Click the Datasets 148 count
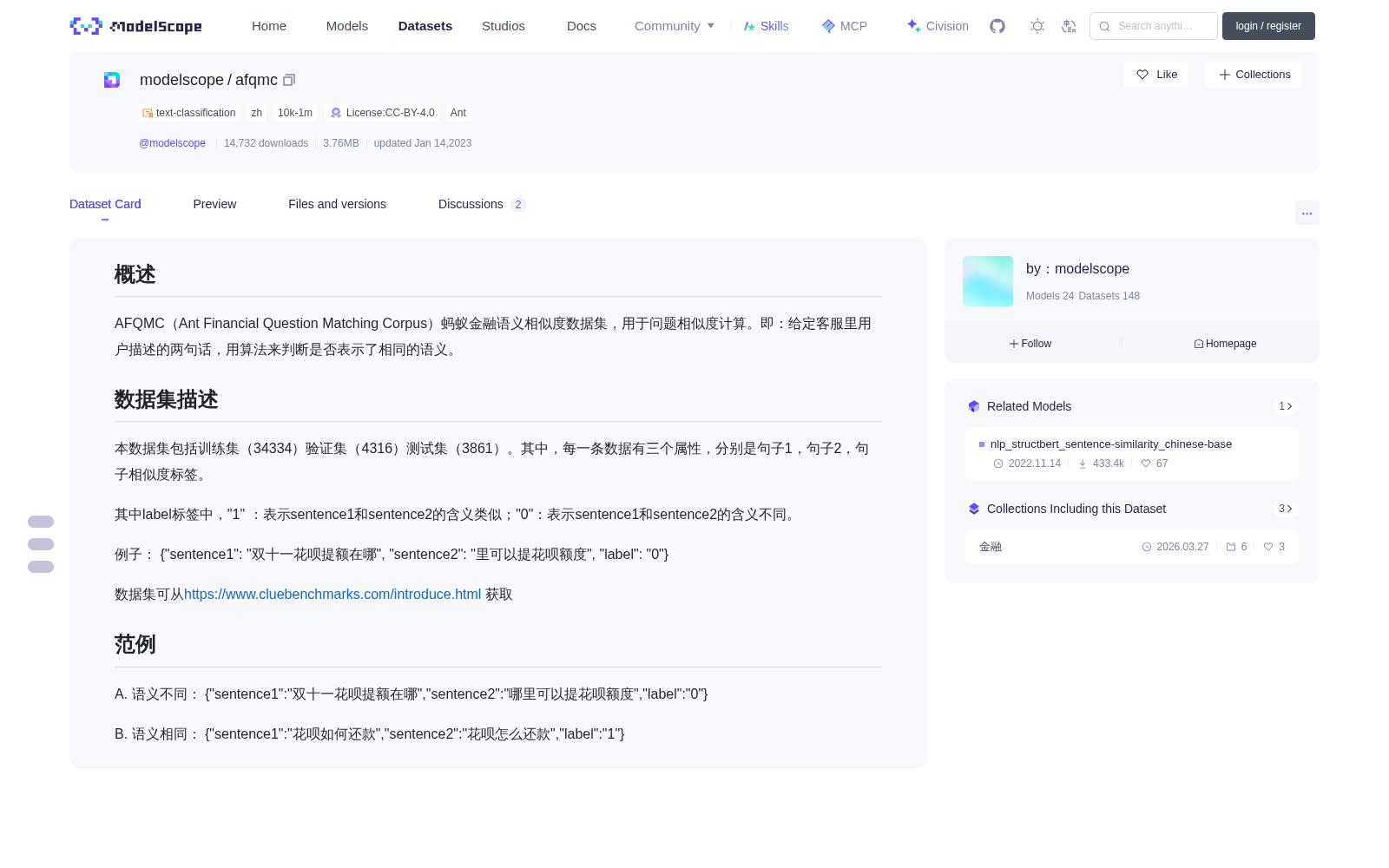Viewport: 1389px width, 868px height. (1109, 296)
